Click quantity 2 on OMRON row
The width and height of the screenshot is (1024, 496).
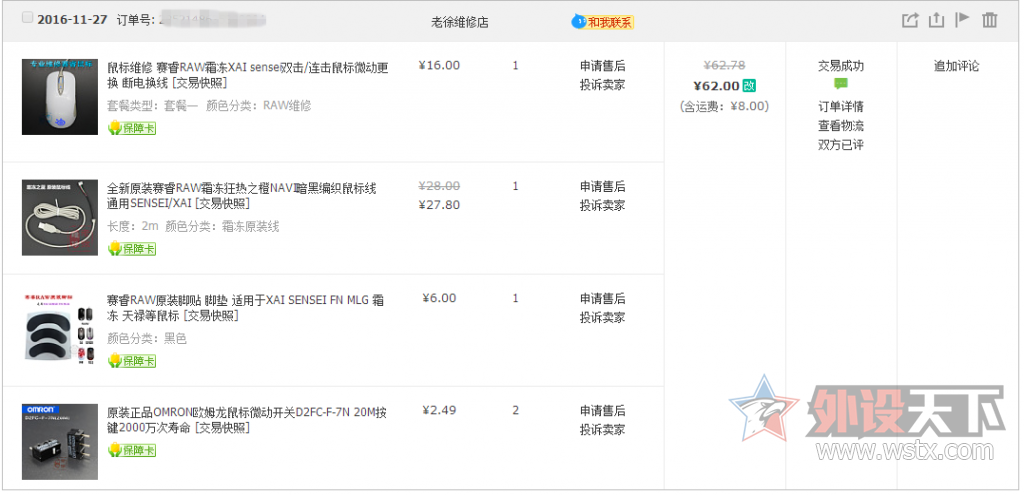point(516,411)
